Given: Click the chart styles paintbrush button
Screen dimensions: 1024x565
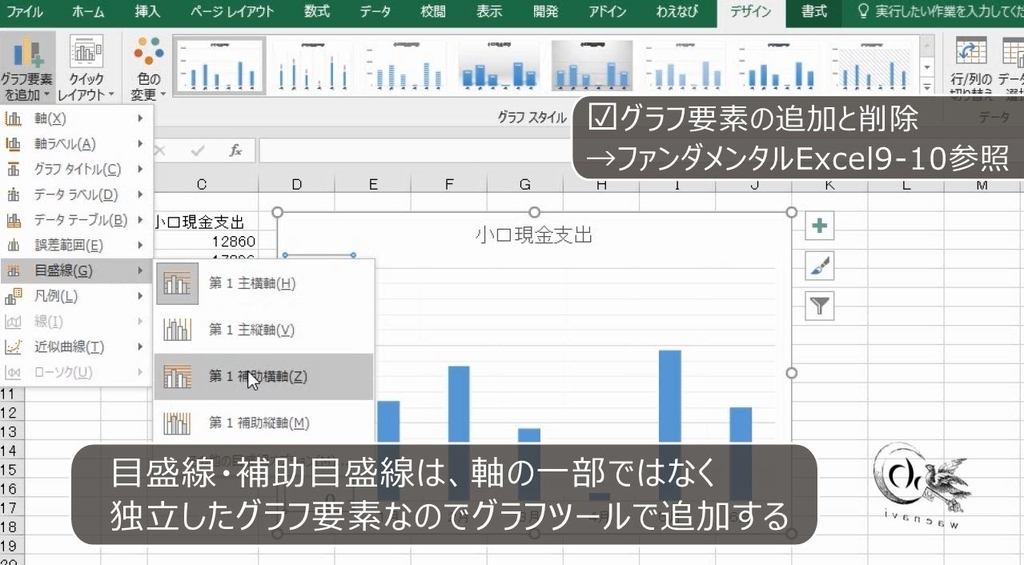Looking at the screenshot, I should pyautogui.click(x=819, y=266).
